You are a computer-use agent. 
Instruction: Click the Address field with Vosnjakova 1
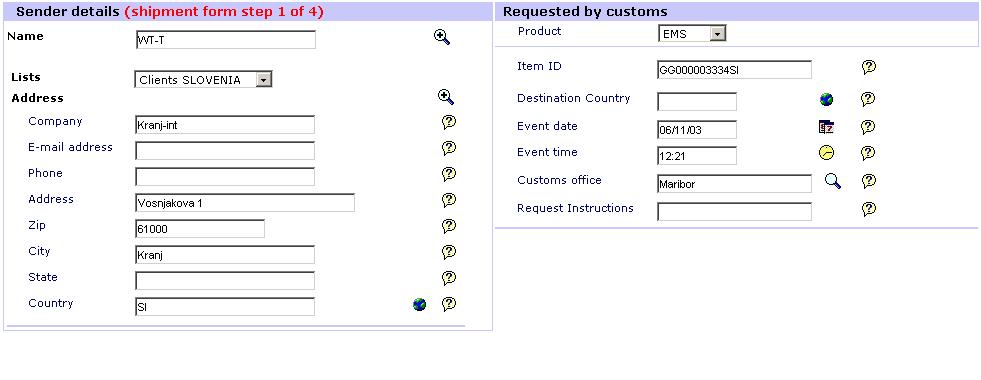coord(245,203)
